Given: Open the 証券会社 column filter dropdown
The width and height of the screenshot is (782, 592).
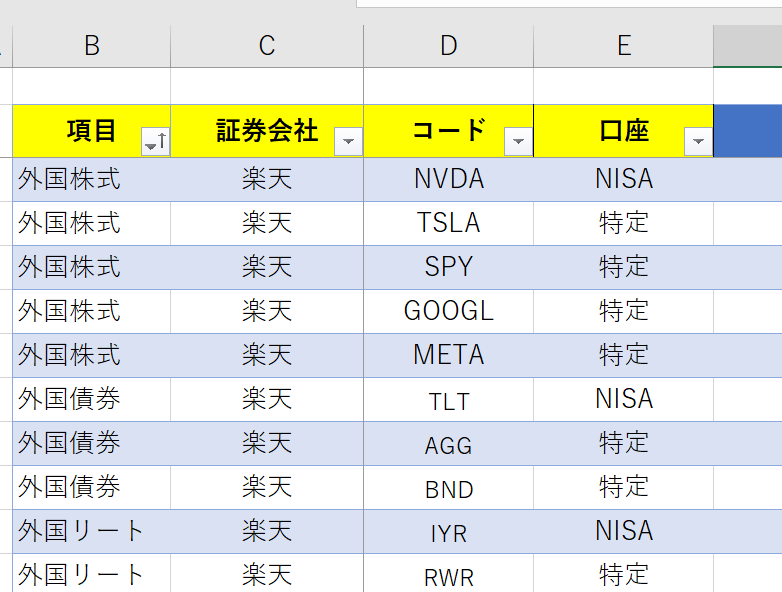Looking at the screenshot, I should (348, 142).
